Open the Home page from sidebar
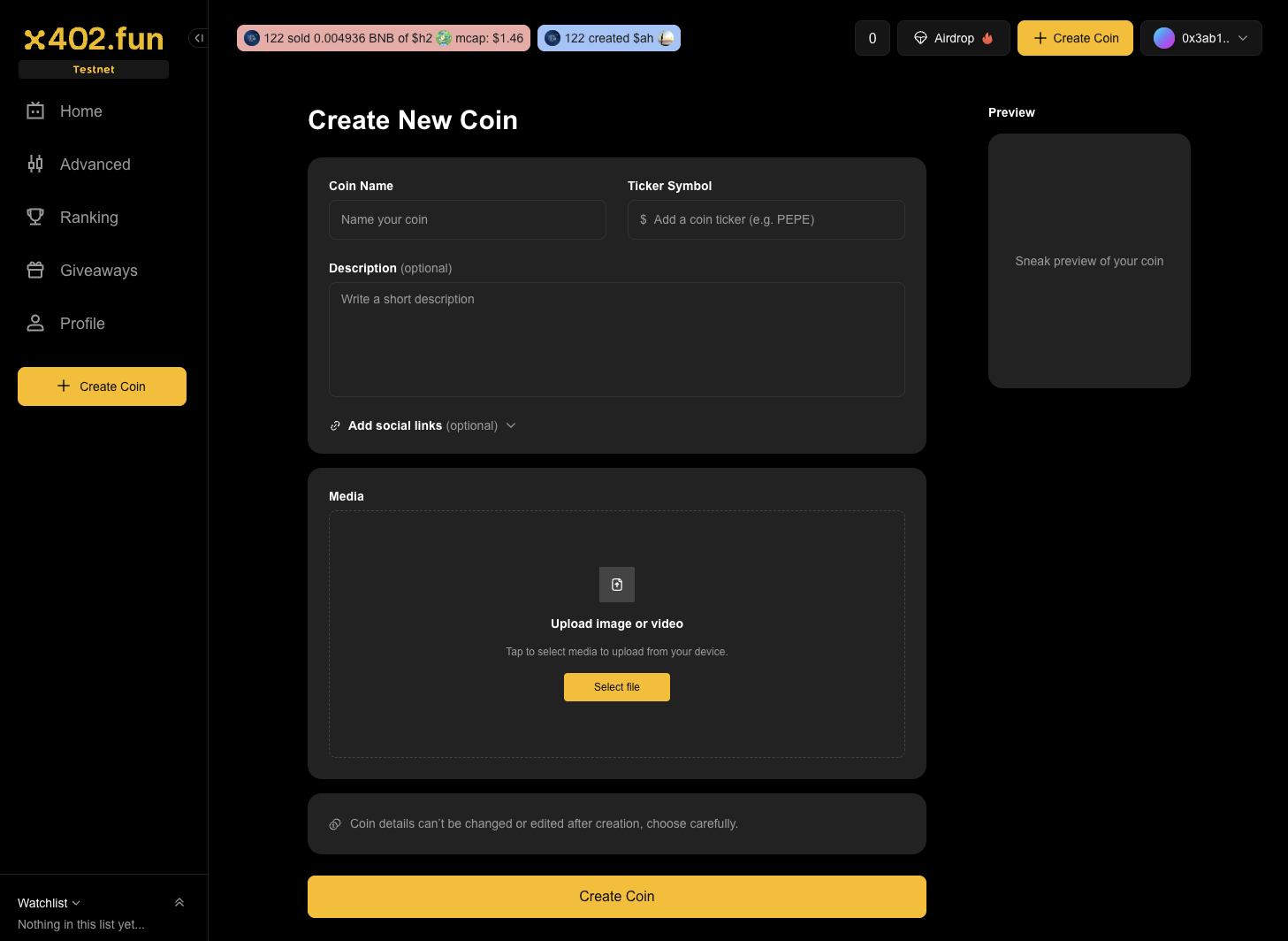This screenshot has height=941, width=1288. tap(80, 111)
